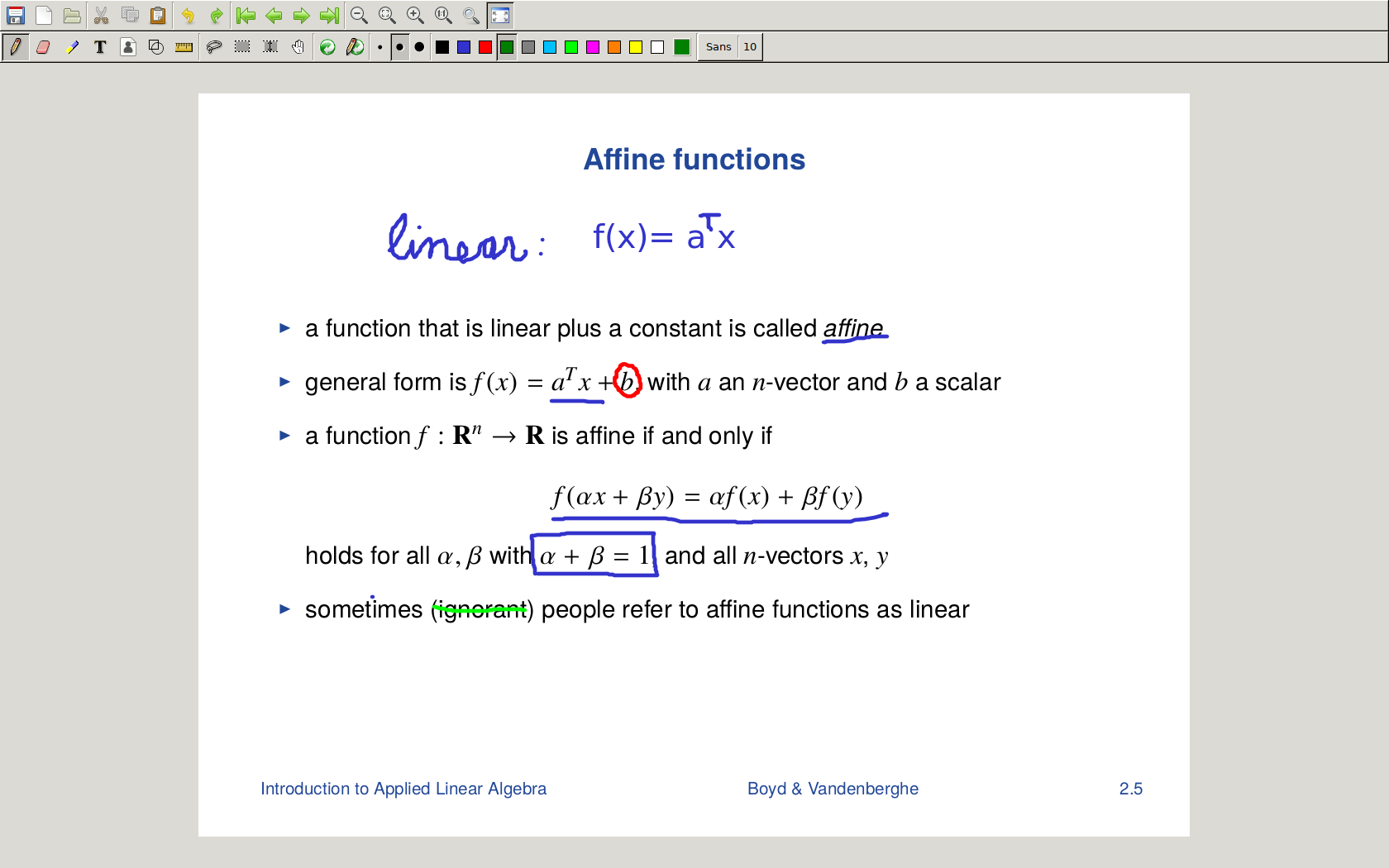Screen dimensions: 1389x868
Task: Switch to the thick pen stroke size
Action: click(x=419, y=47)
